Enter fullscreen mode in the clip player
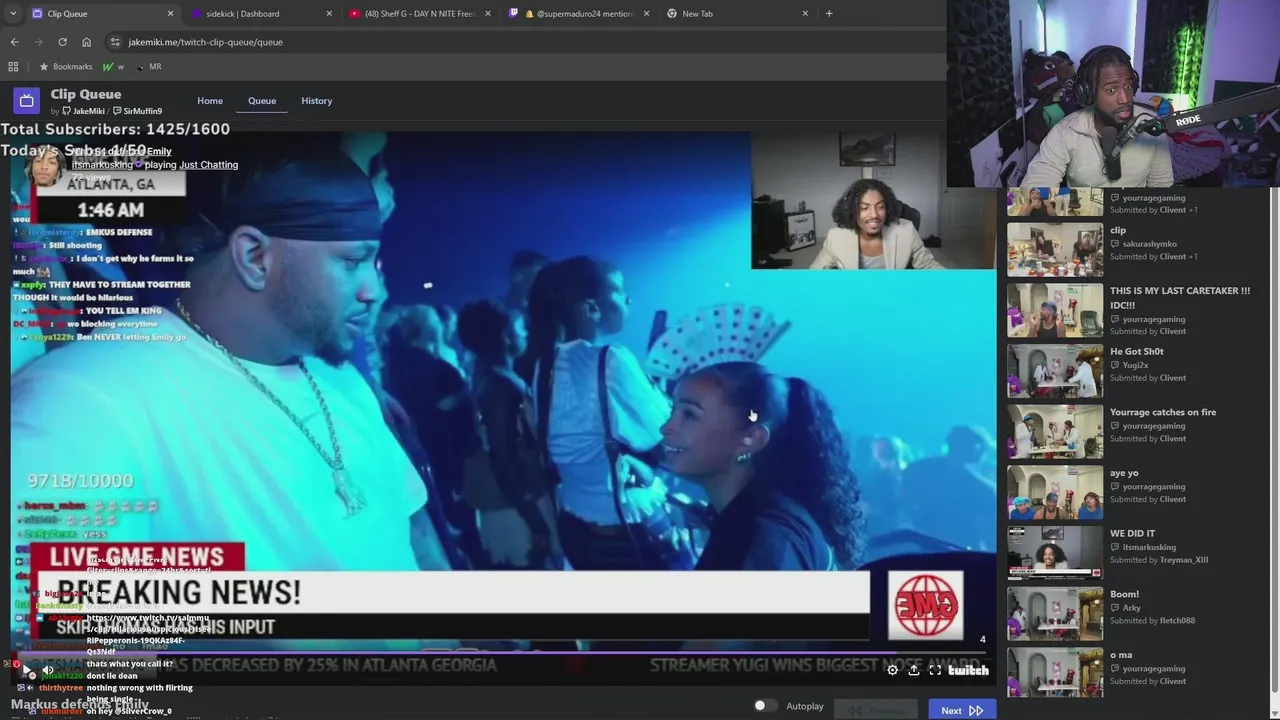 click(935, 670)
